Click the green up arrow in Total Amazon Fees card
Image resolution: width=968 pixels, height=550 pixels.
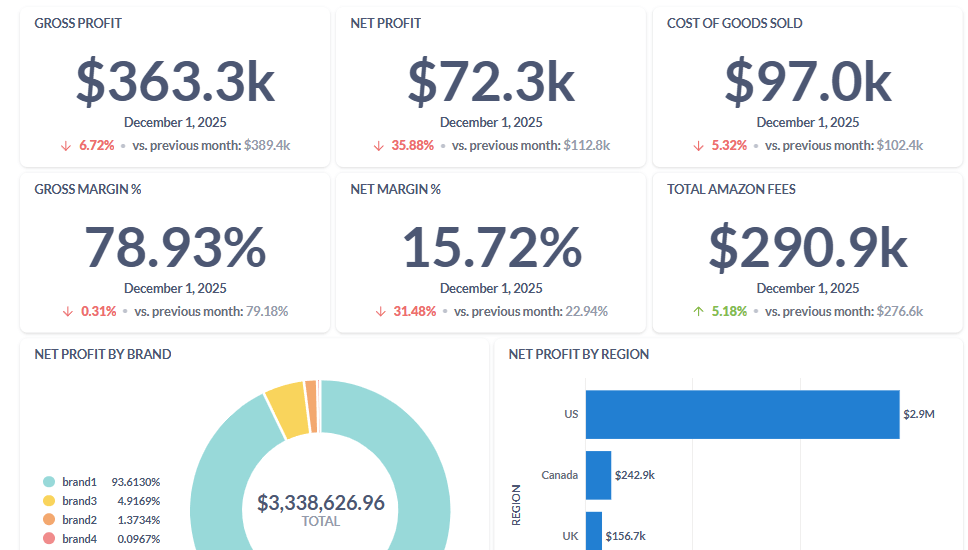click(x=699, y=311)
